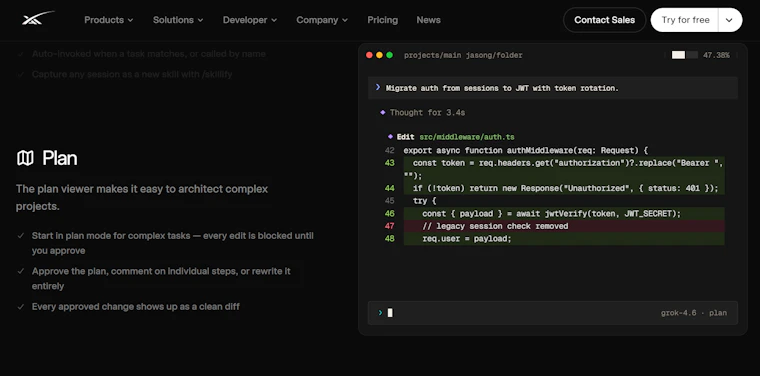This screenshot has width=760, height=376.
Task: Click the diamond icon beside Thought for 3.4s
Action: click(382, 112)
